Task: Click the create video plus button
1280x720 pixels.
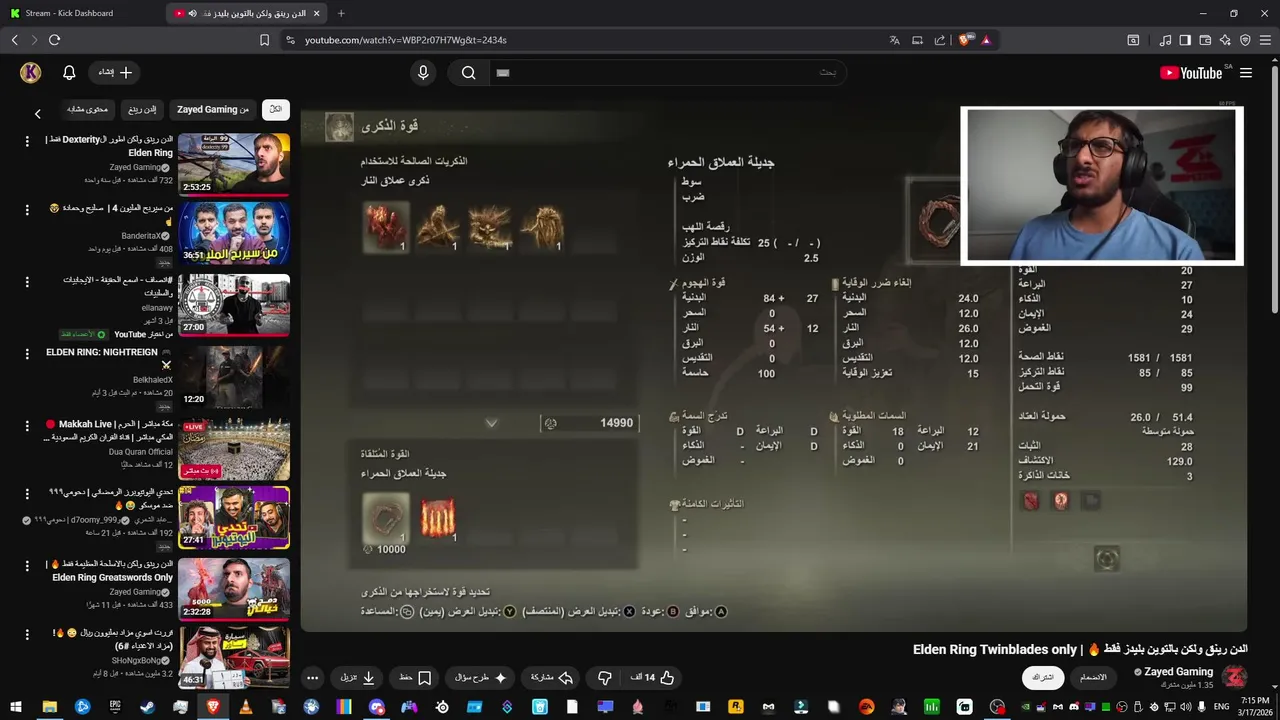Action: tap(115, 72)
